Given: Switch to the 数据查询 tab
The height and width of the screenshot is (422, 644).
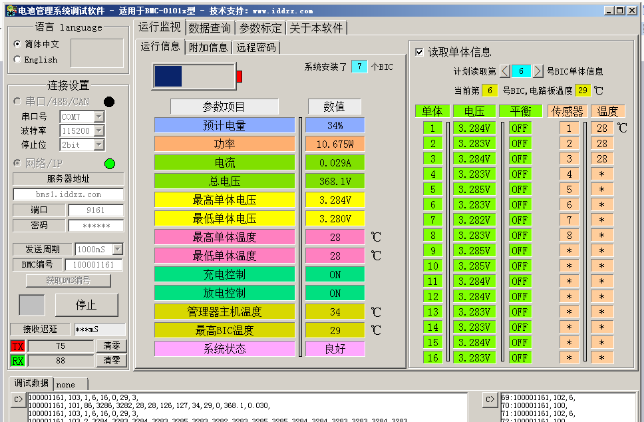Looking at the screenshot, I should point(210,28).
